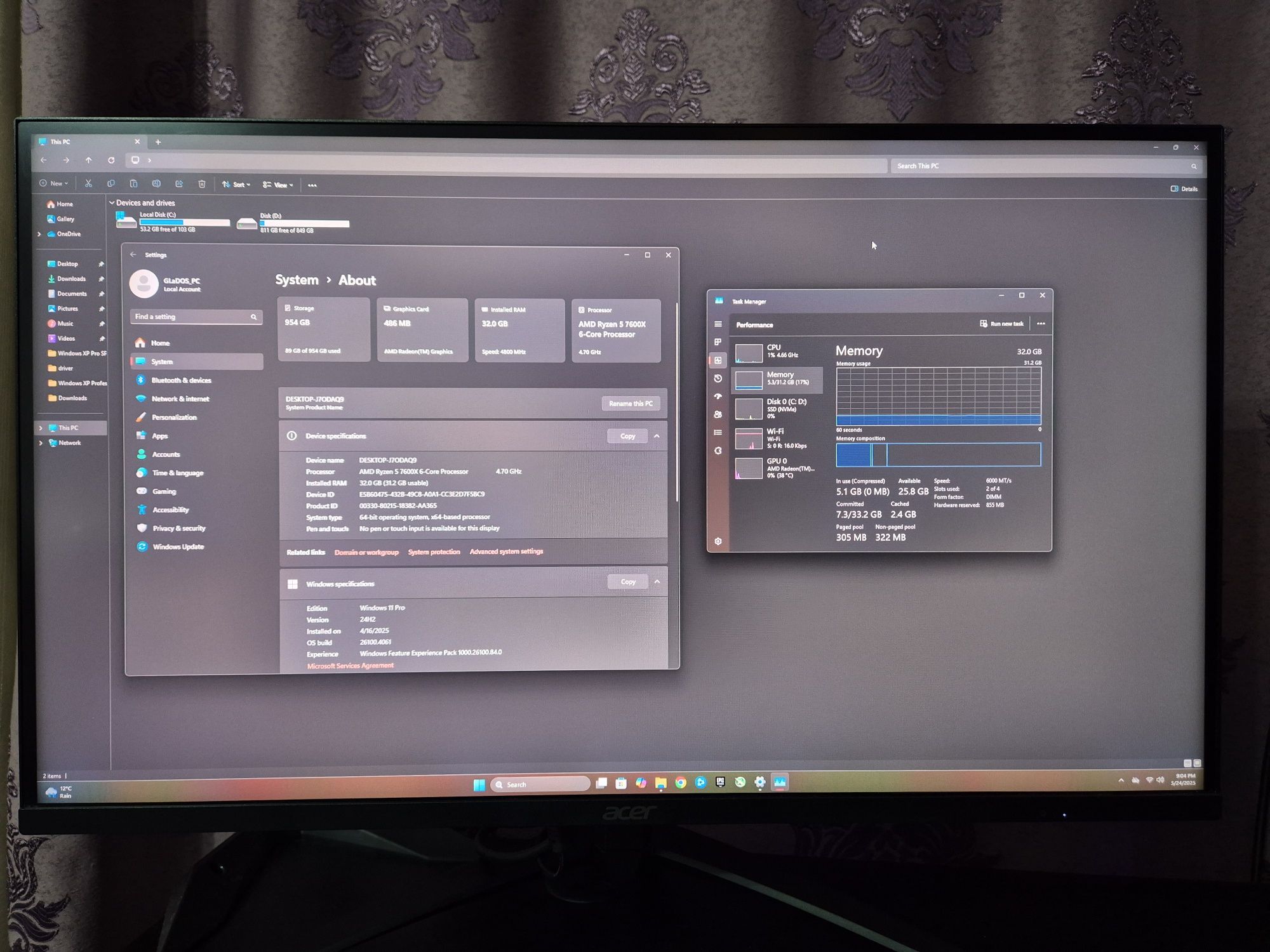Click the Paste icon in File Explorer

(133, 183)
